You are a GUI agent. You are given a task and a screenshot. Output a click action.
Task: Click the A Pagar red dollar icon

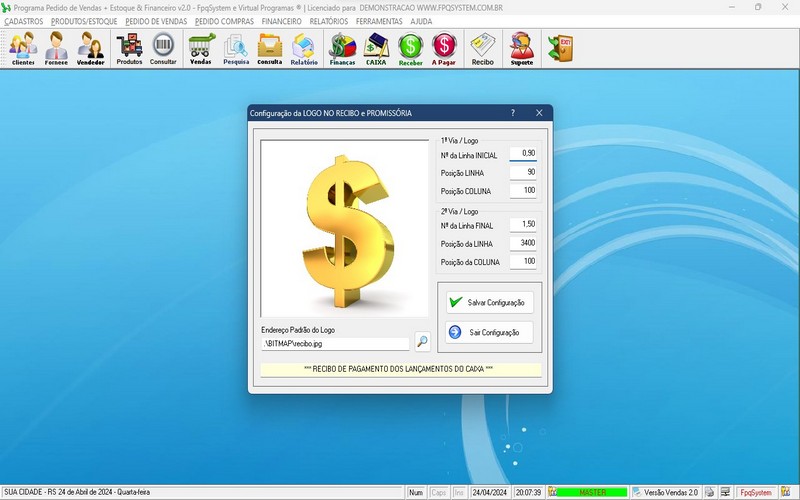(x=444, y=48)
